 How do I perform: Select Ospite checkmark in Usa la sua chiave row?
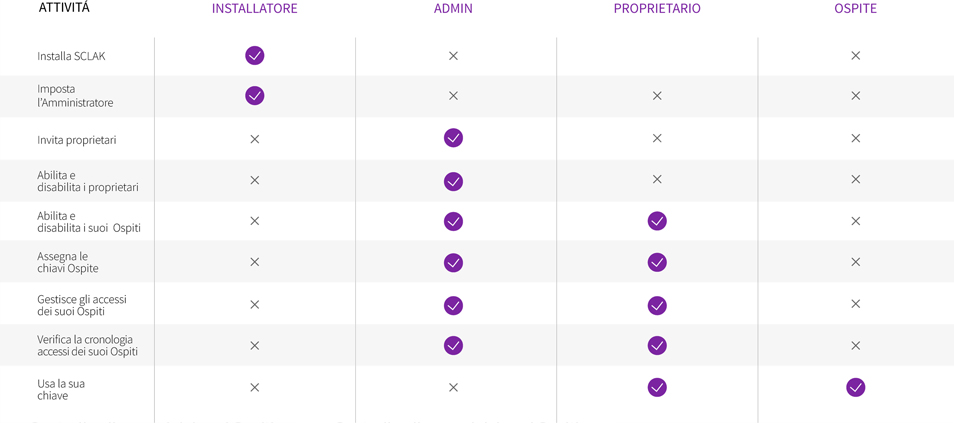coord(855,387)
